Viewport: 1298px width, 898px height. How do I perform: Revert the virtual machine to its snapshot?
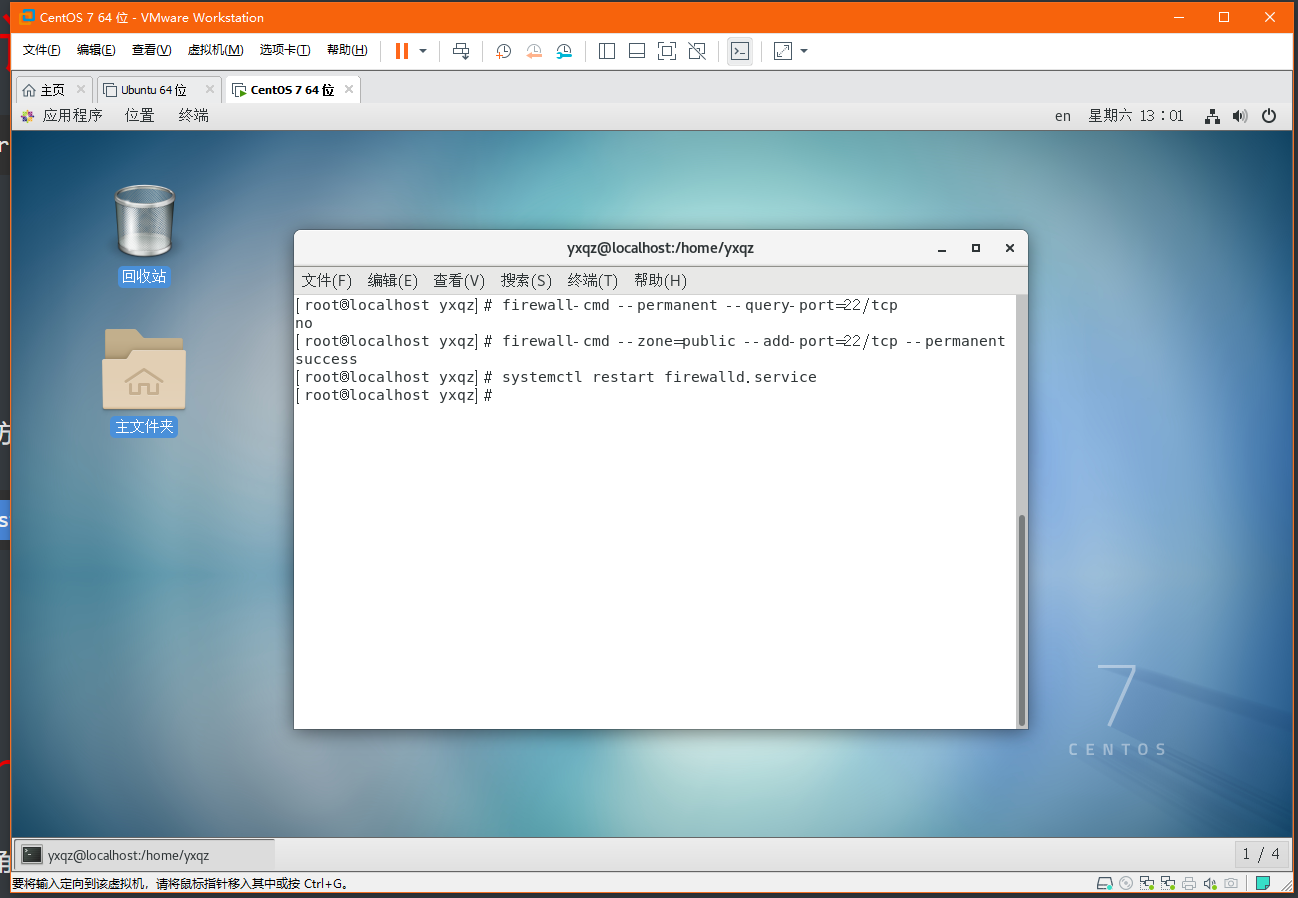click(534, 51)
